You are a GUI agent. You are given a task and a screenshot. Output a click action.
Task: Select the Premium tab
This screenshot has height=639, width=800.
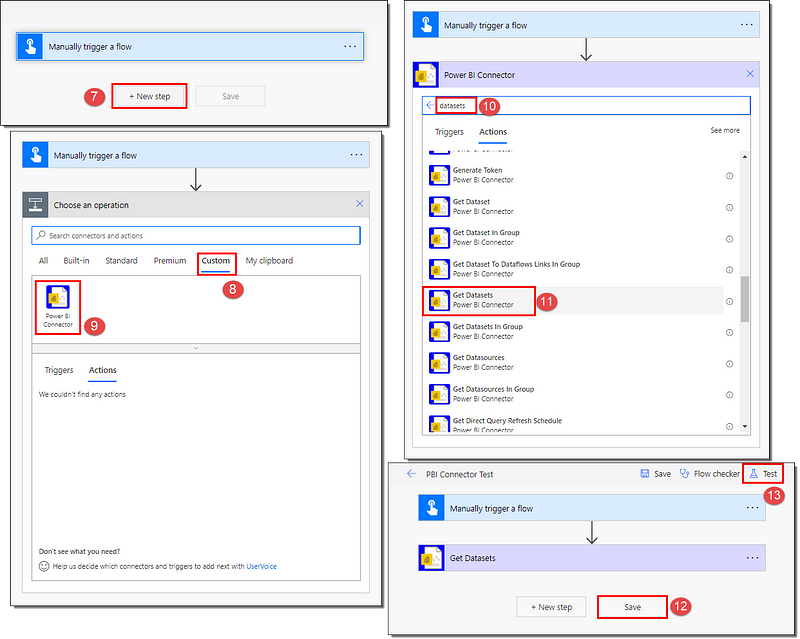pyautogui.click(x=169, y=261)
